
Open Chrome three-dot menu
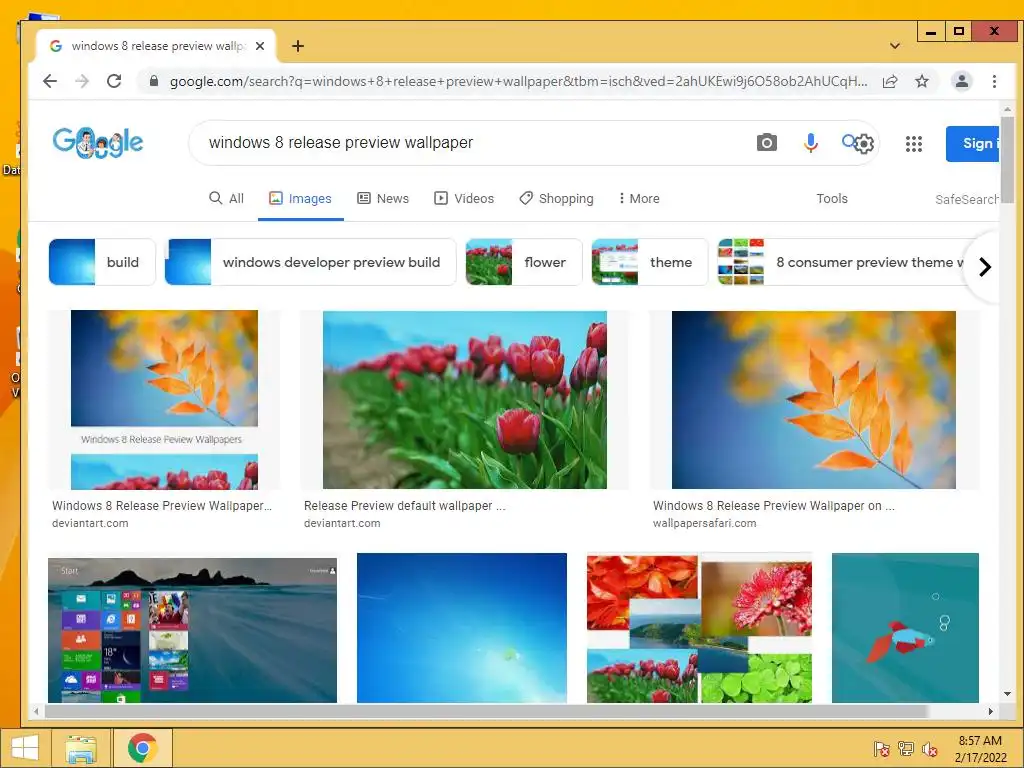(994, 81)
